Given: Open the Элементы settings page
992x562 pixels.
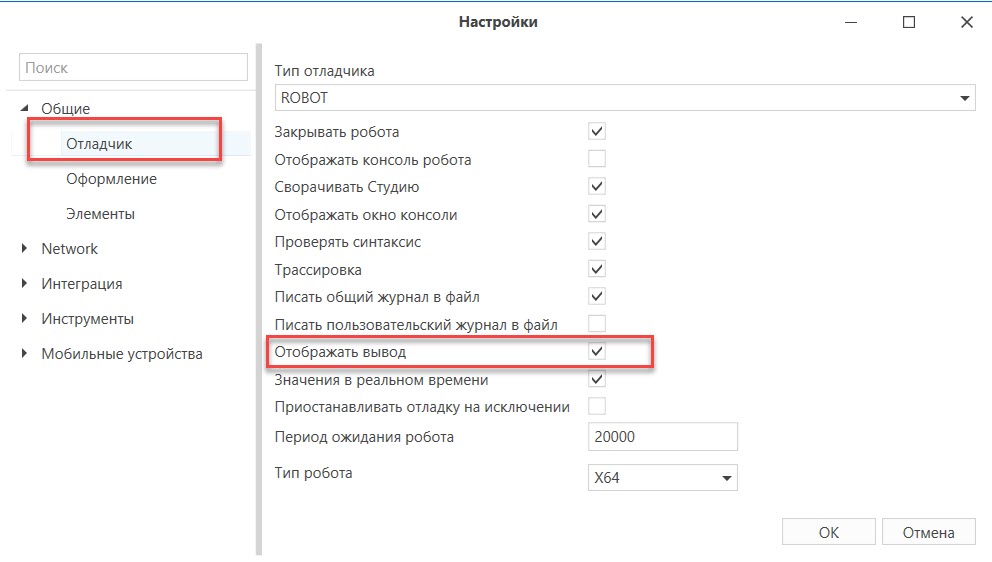Looking at the screenshot, I should (x=101, y=214).
